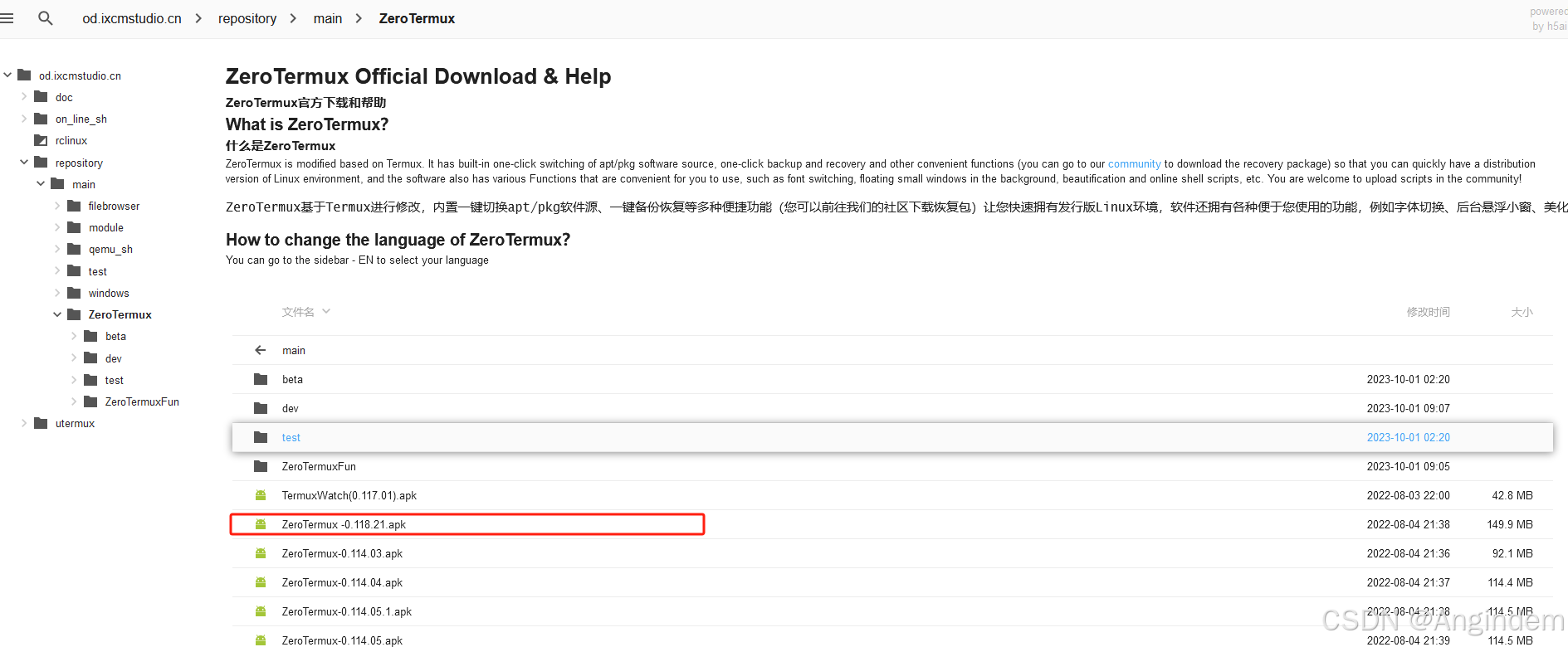Open the highlighted test folder row

892,437
